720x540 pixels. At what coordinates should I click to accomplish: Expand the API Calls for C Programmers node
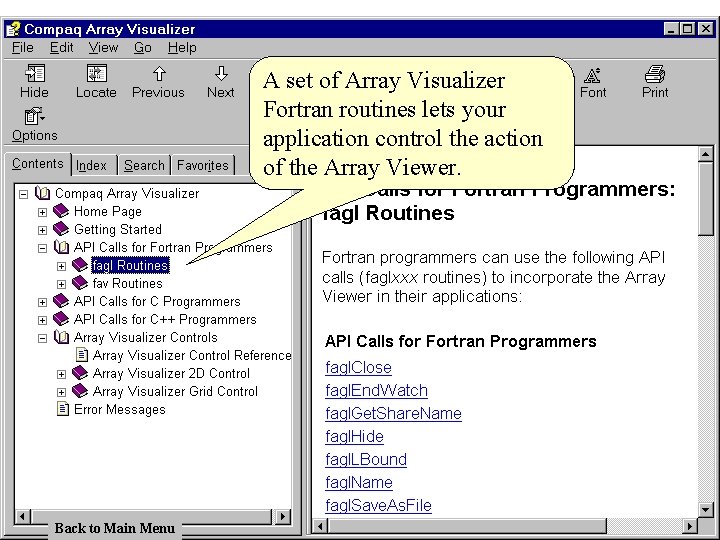42,302
